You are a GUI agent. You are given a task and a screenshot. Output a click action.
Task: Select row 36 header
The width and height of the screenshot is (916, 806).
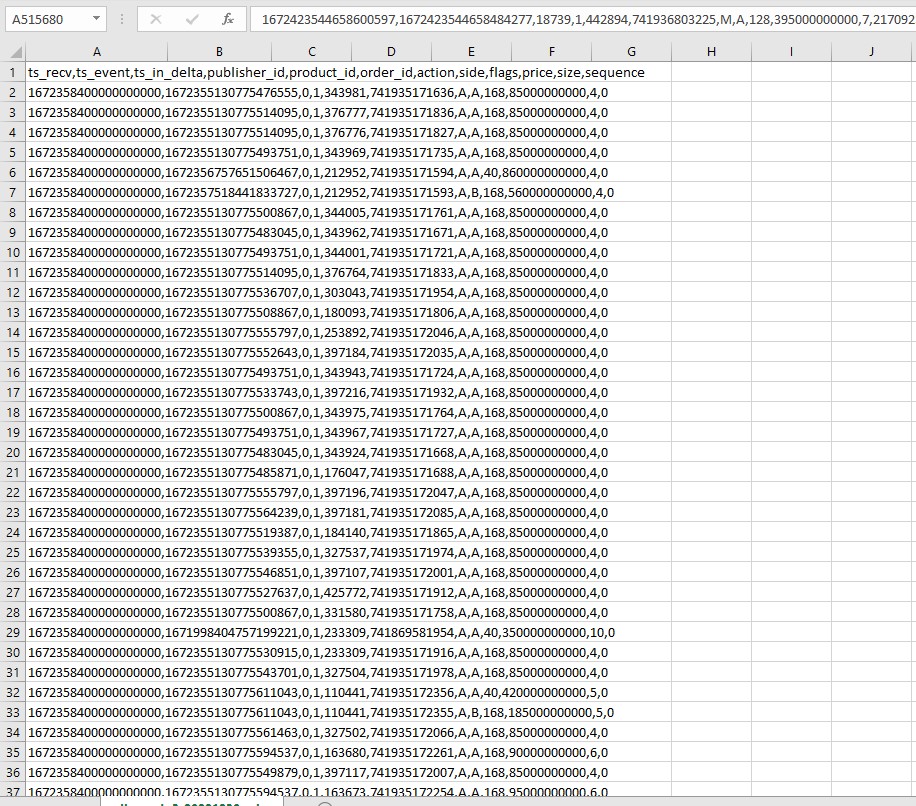point(12,773)
